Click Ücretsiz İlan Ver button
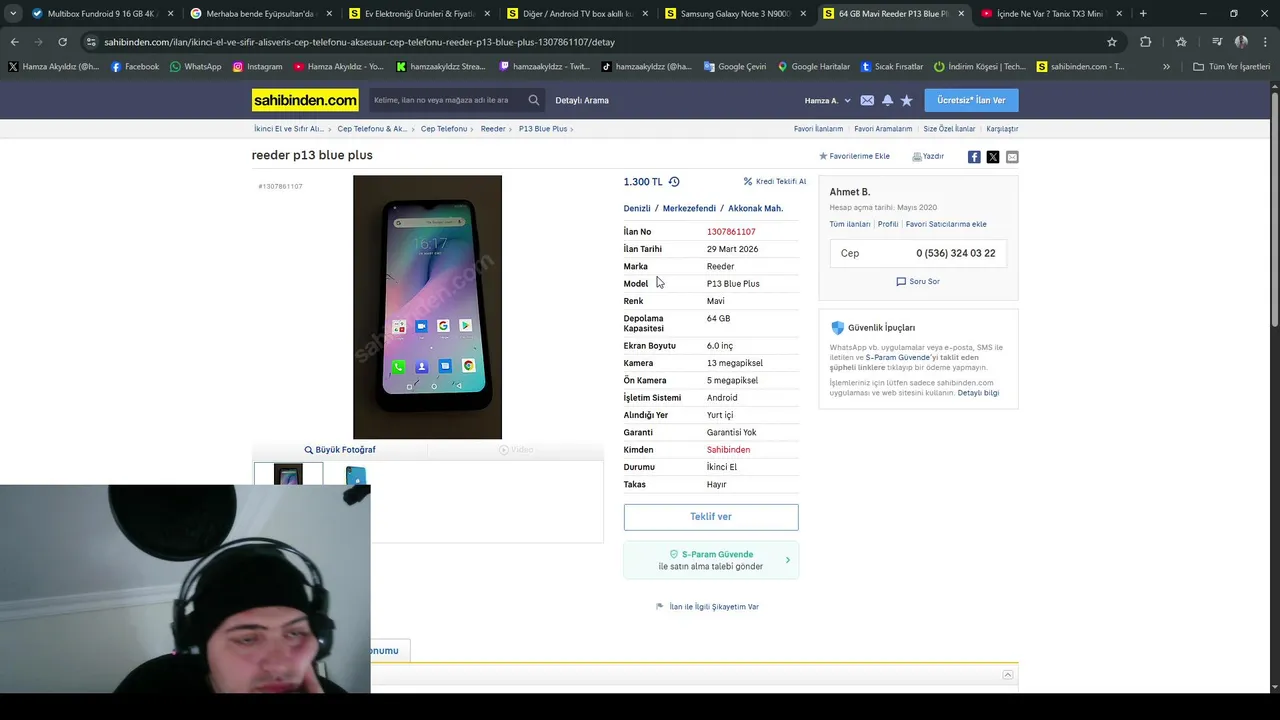The height and width of the screenshot is (720, 1280). [971, 100]
